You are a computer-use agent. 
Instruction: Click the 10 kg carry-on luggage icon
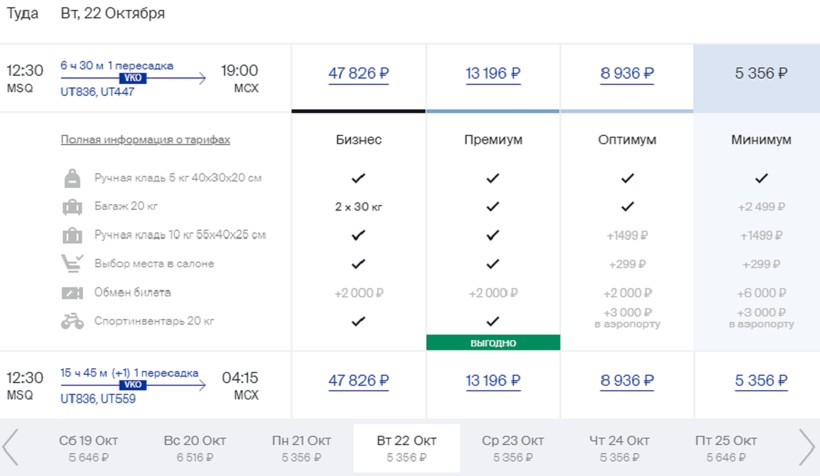pos(72,236)
